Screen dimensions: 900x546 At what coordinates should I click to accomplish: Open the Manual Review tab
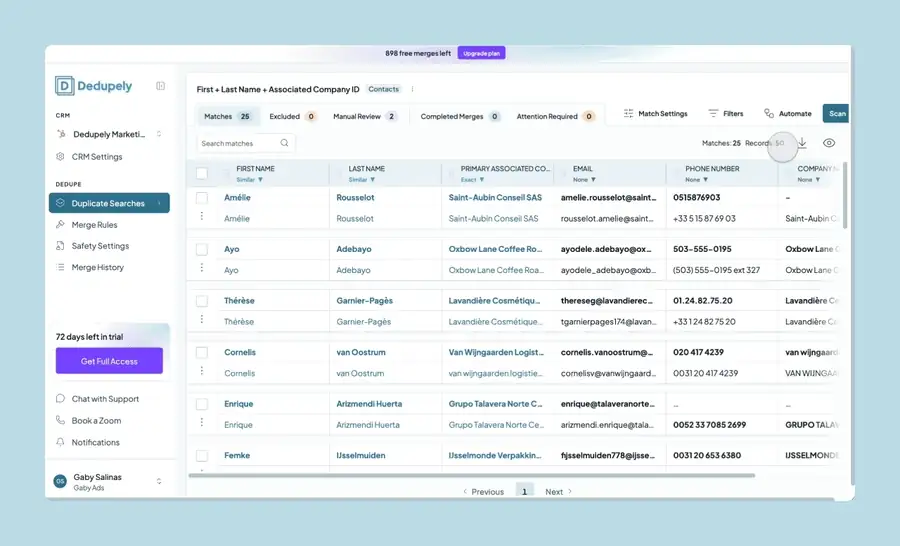tap(365, 116)
